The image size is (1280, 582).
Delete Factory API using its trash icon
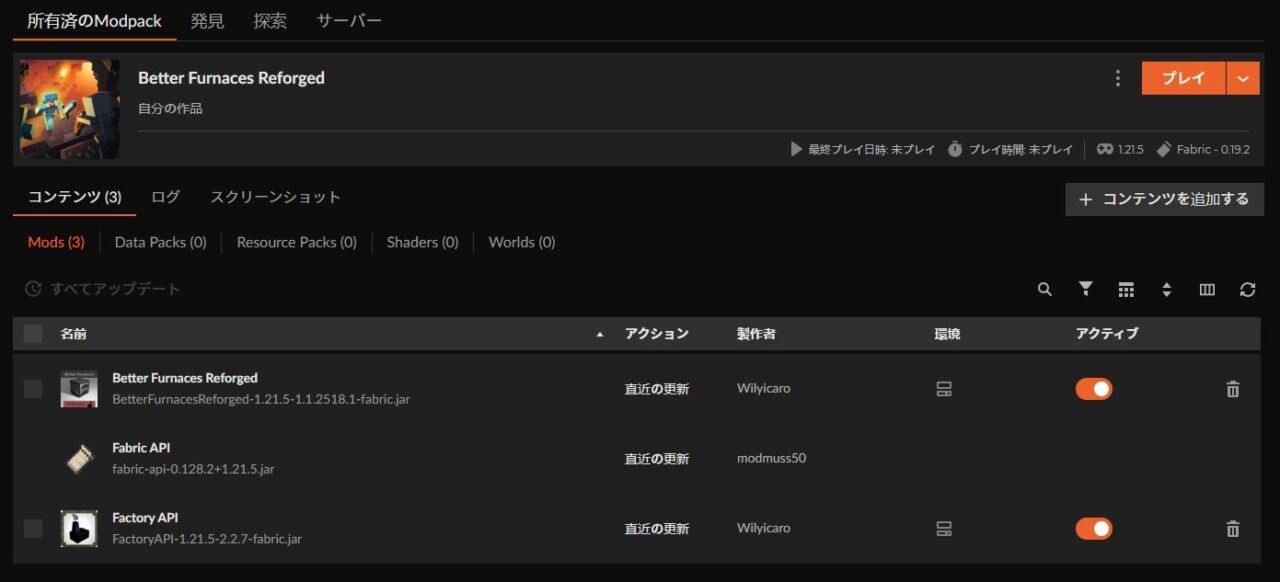tap(1232, 528)
